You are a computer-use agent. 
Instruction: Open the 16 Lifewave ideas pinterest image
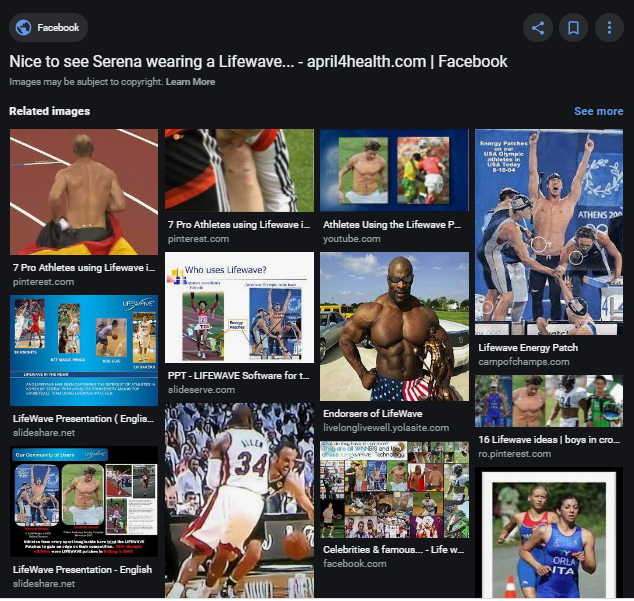point(548,401)
